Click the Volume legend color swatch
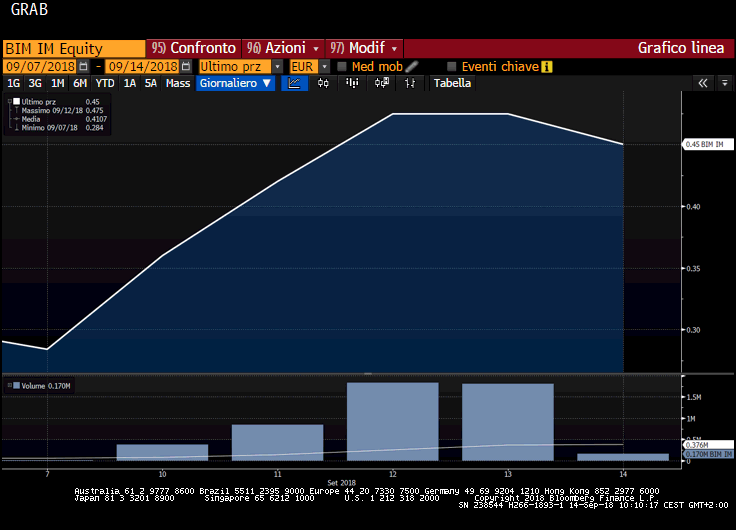Viewport: 736px width, 530px height. click(14, 386)
